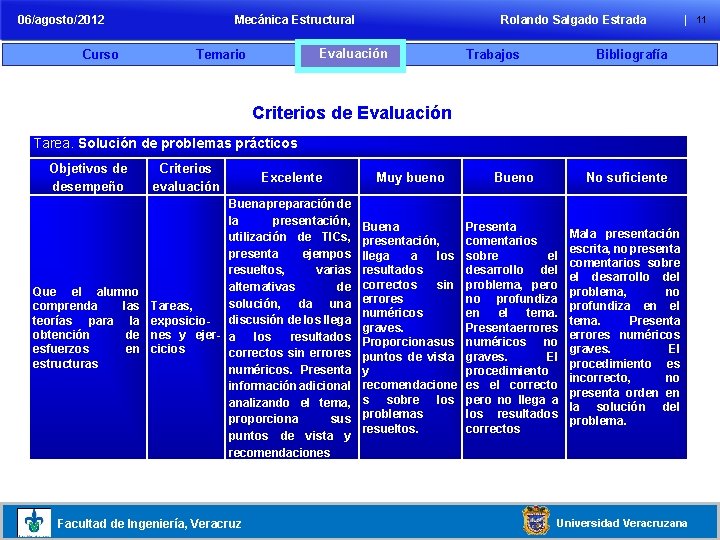Open the Curso tab
Screen dimensions: 720x540
point(100,54)
